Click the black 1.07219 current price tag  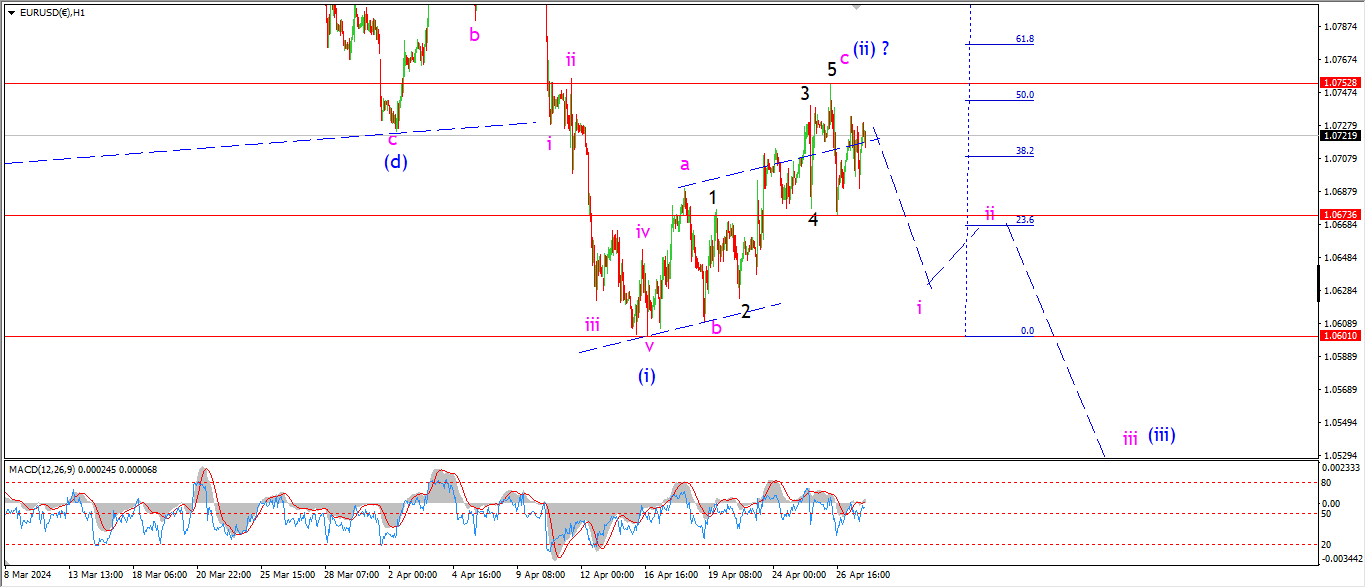pos(1338,135)
